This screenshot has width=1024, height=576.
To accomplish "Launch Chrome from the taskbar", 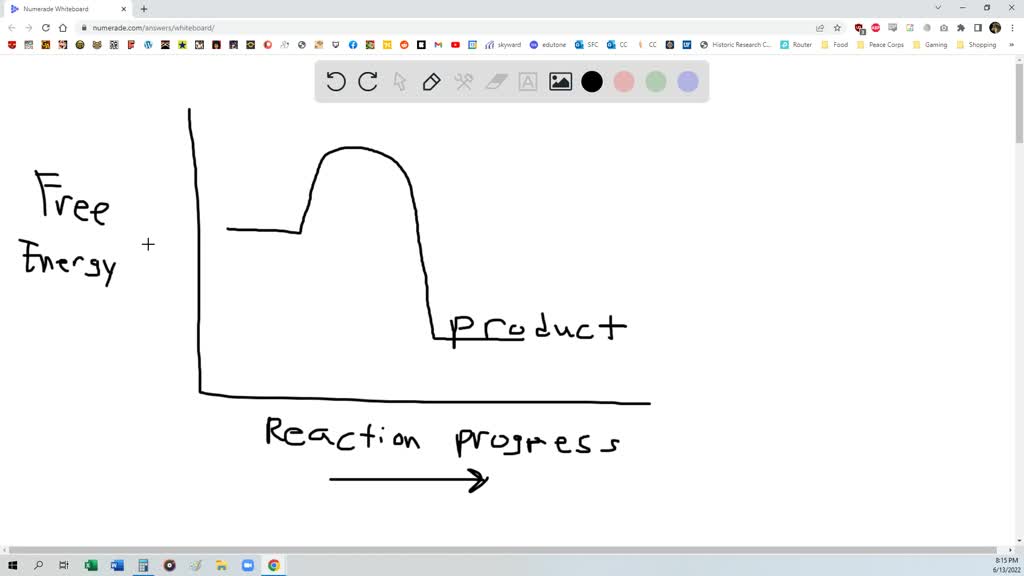I will [x=273, y=565].
